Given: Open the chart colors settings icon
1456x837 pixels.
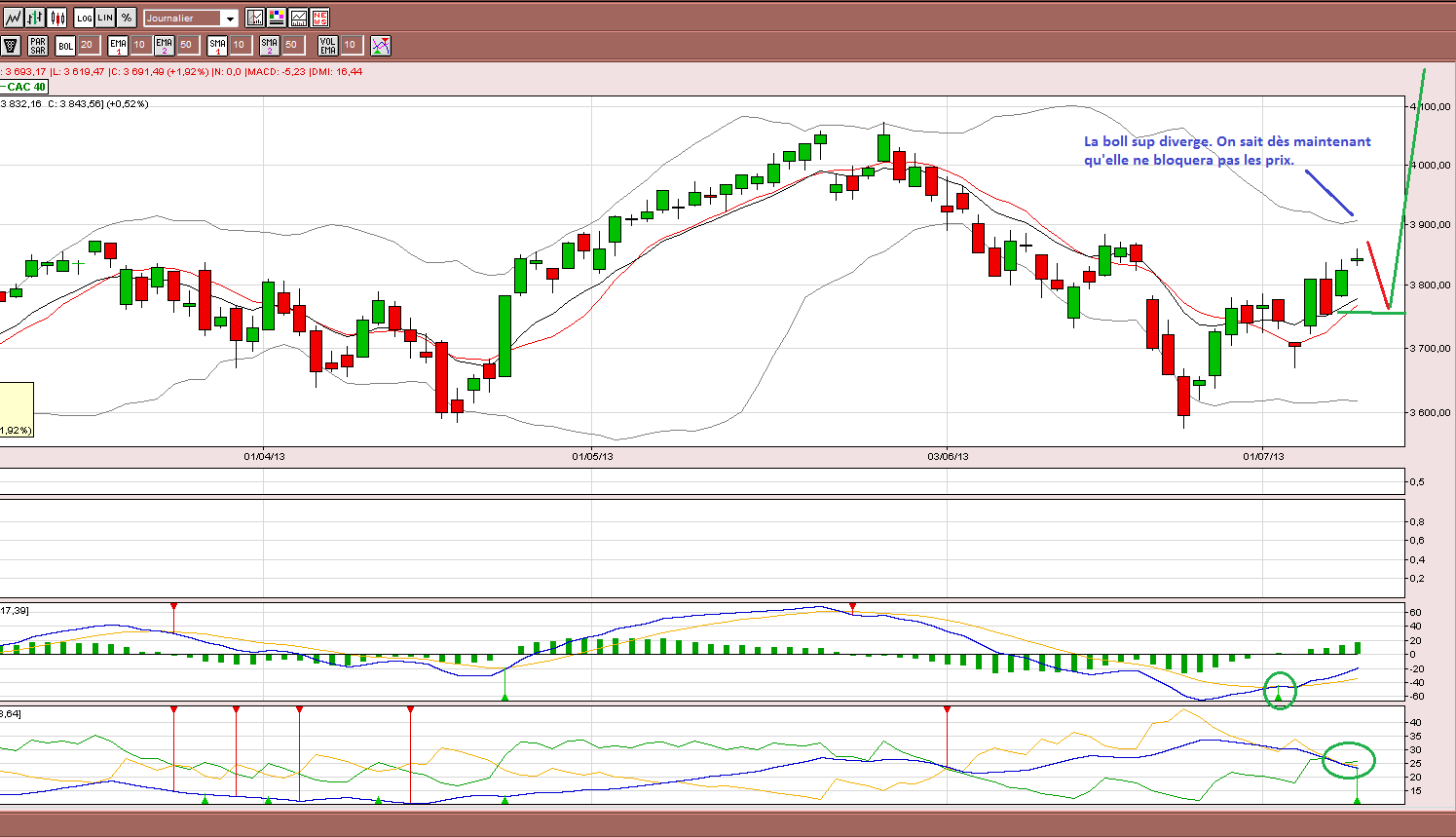Looking at the screenshot, I should pyautogui.click(x=277, y=18).
